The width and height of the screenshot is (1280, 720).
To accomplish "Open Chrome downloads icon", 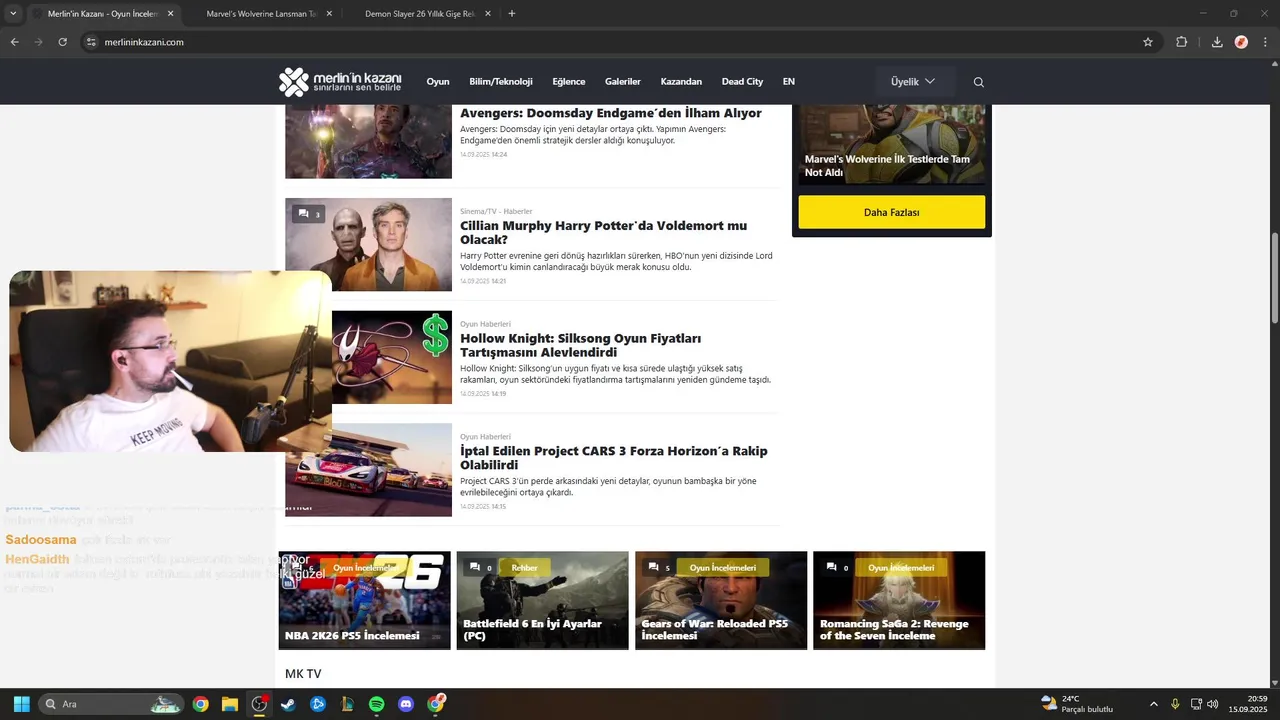I will pyautogui.click(x=1217, y=42).
